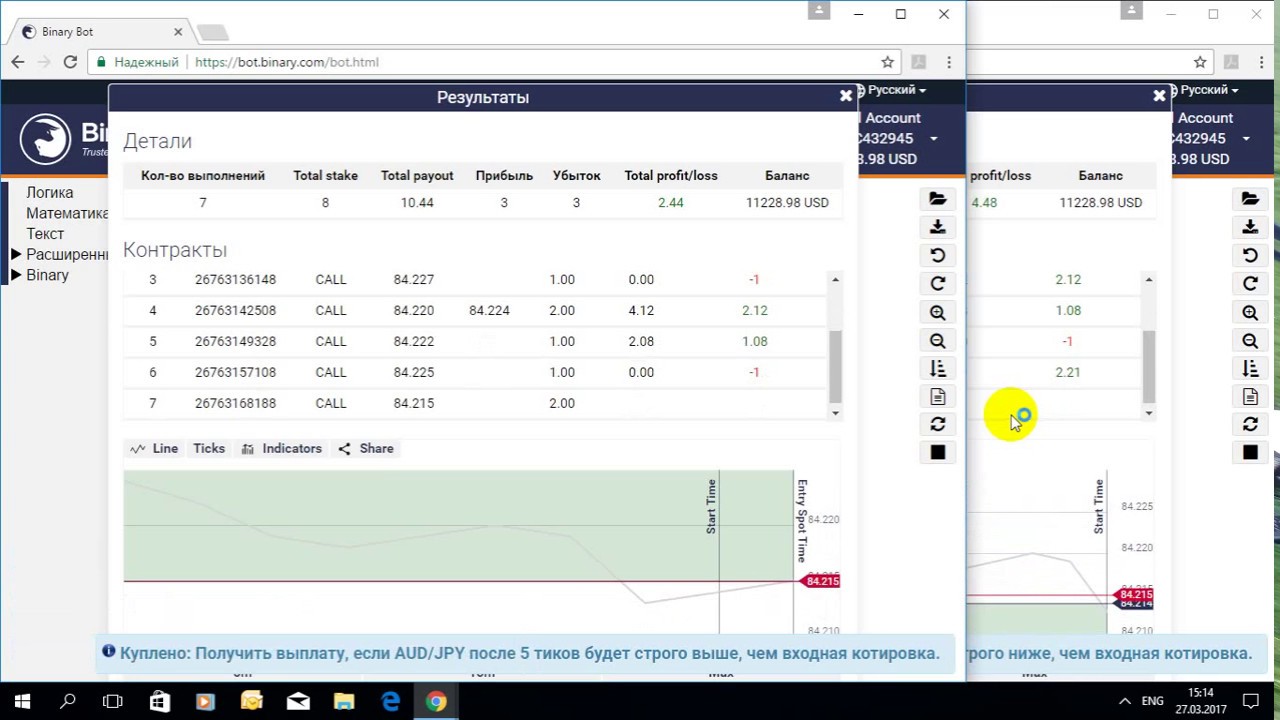Click the Total profit/loss value 2.44

(x=671, y=202)
